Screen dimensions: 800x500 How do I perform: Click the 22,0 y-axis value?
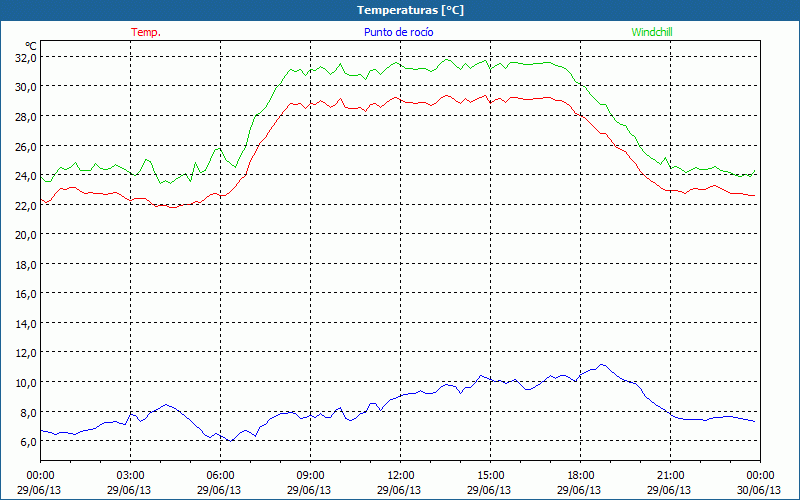pyautogui.click(x=26, y=206)
